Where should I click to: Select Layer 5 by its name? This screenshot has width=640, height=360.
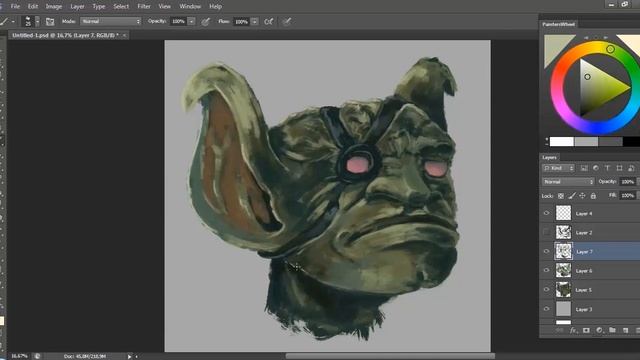[x=584, y=290]
